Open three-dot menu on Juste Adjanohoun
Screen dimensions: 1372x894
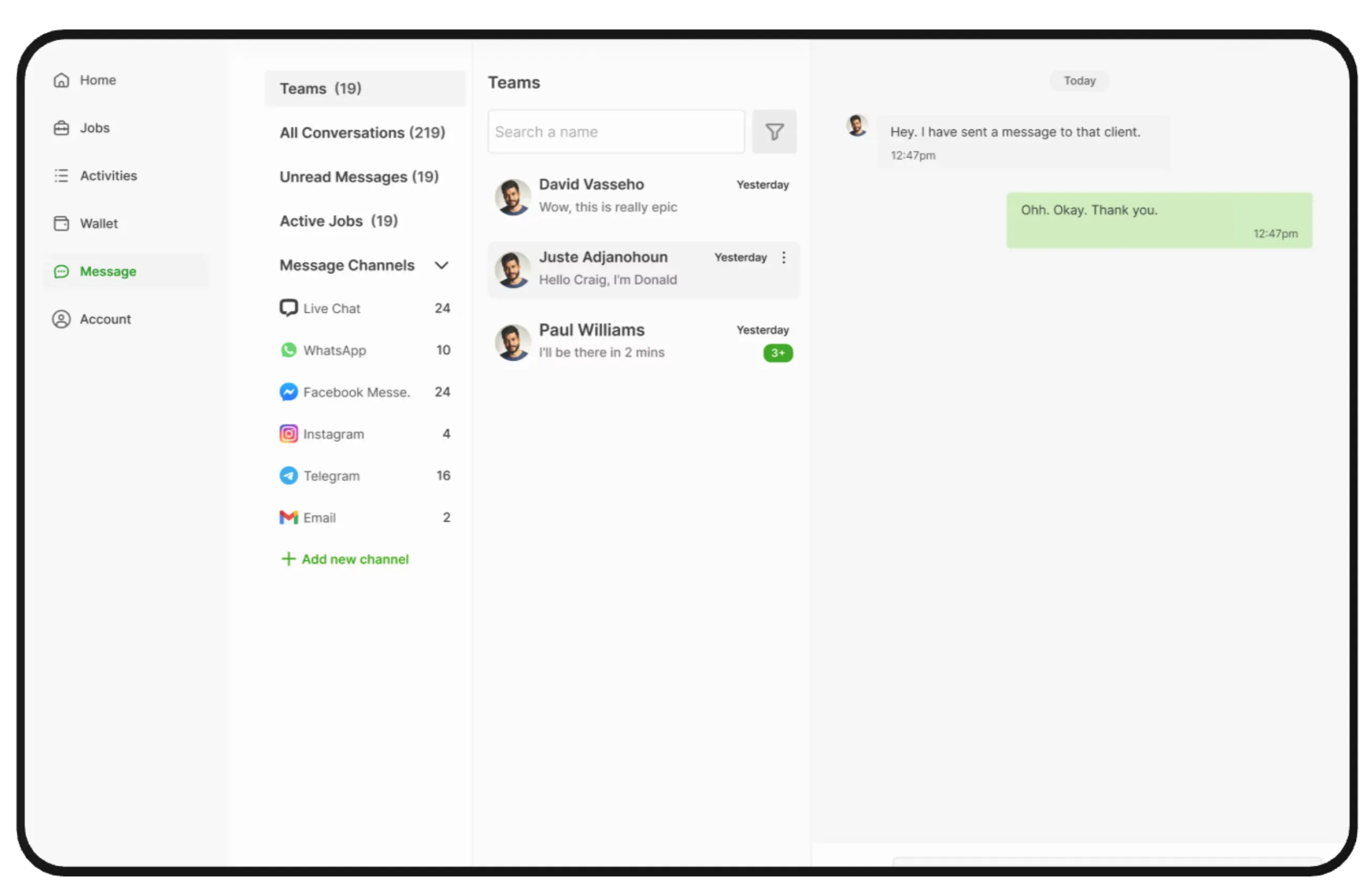[x=783, y=257]
